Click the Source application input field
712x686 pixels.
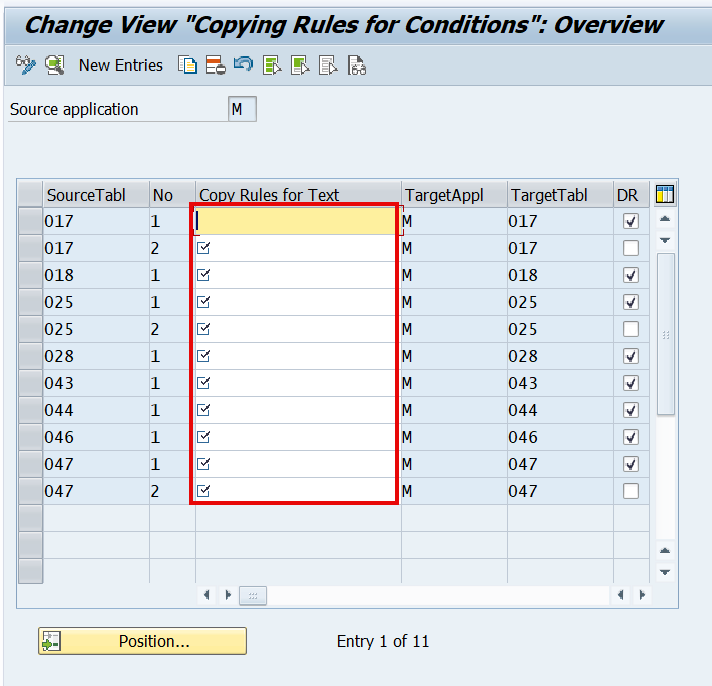click(242, 109)
